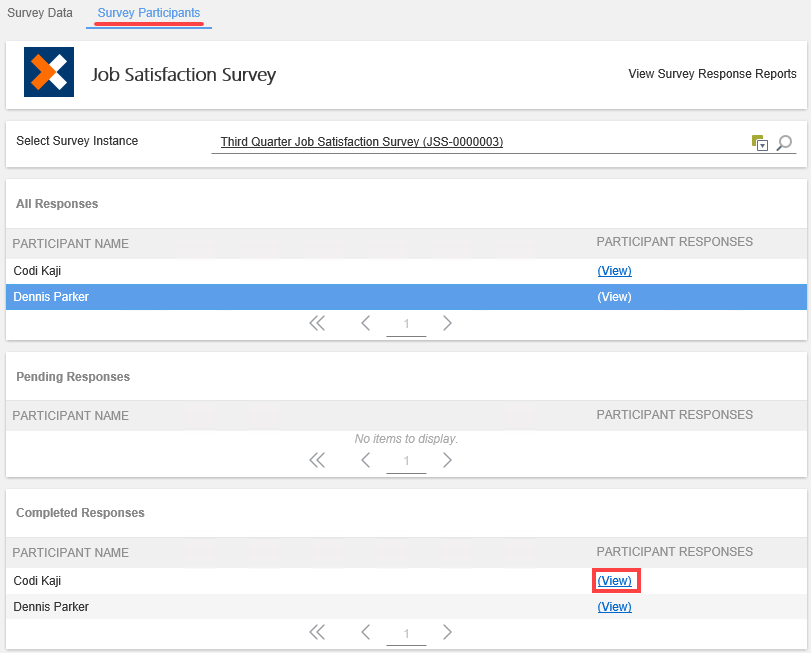Go to previous page in Completed Responses
The height and width of the screenshot is (653, 811).
pyautogui.click(x=366, y=632)
